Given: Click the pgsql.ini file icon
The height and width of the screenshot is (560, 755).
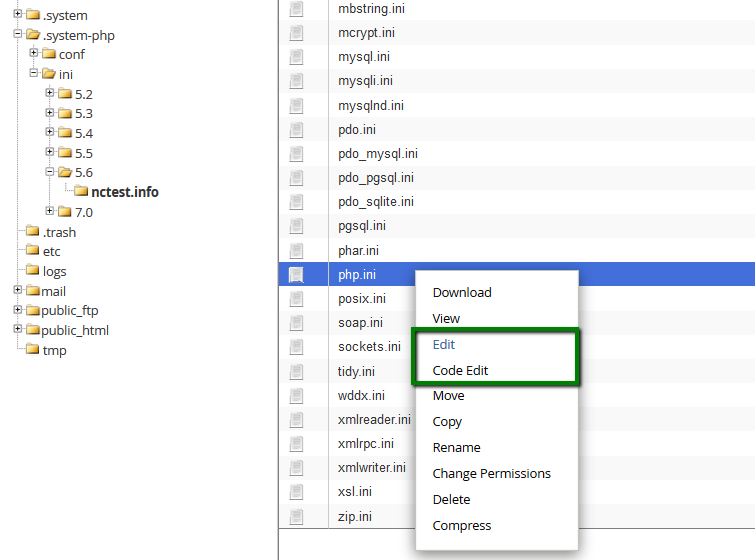Looking at the screenshot, I should [296, 226].
